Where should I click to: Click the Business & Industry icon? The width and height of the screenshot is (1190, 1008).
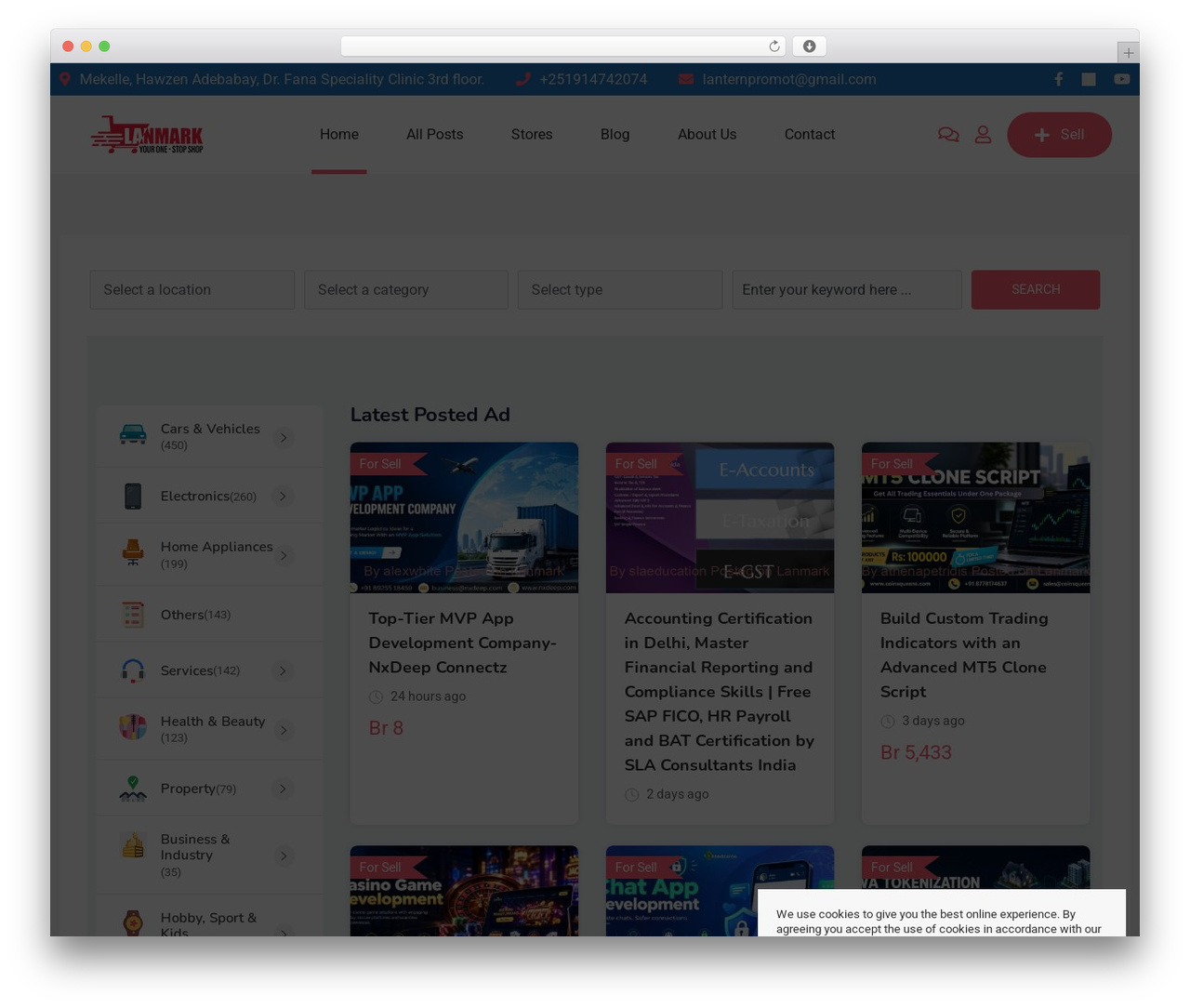[x=133, y=845]
